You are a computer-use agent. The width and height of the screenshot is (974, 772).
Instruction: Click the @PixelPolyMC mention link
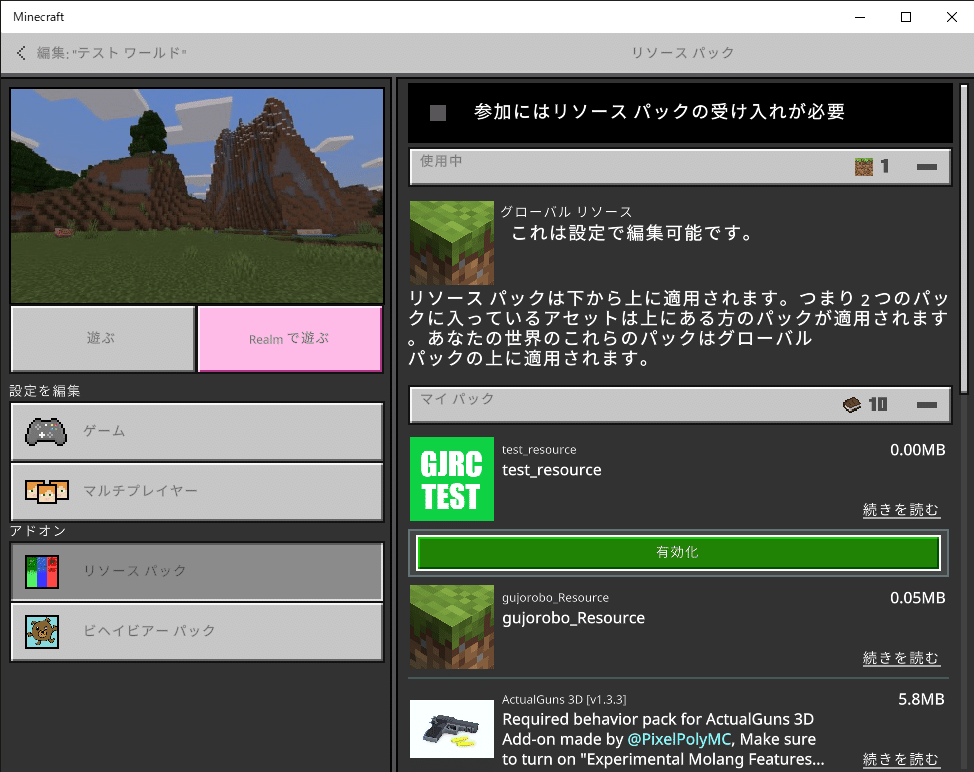tap(679, 739)
